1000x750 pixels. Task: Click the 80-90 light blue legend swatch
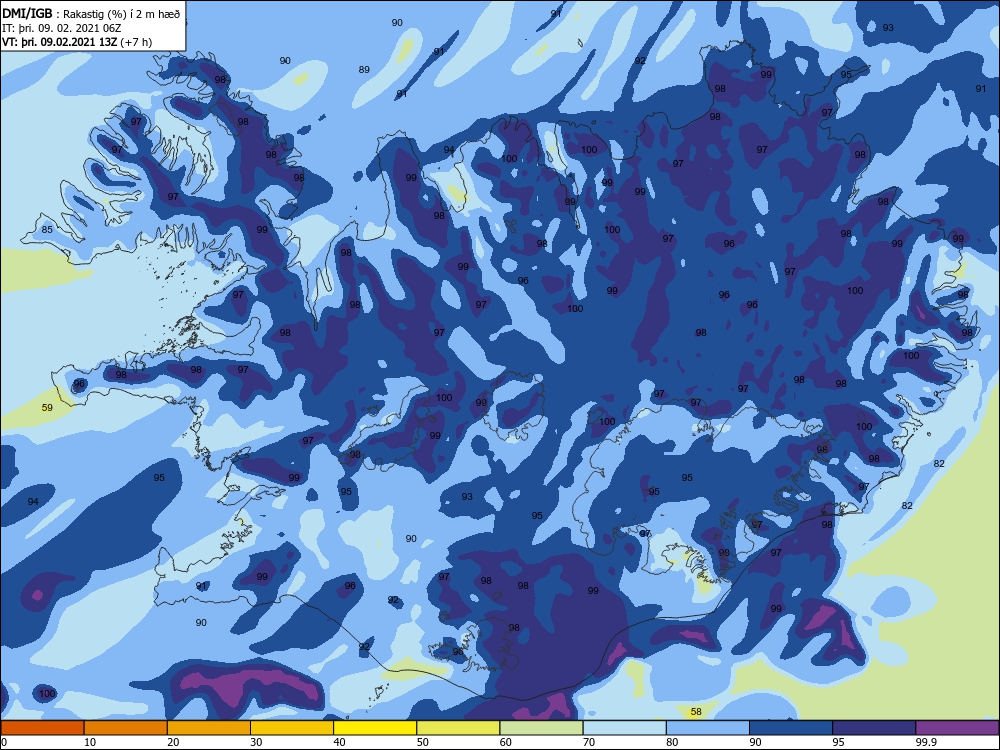coord(708,728)
